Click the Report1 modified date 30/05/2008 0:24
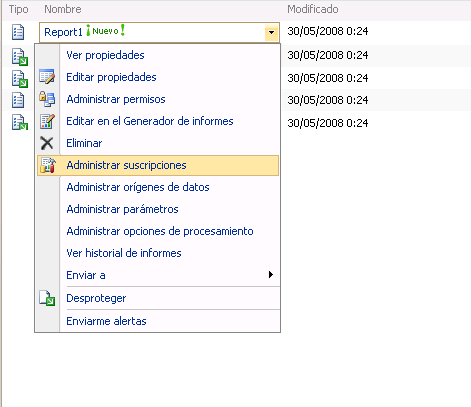471x407 pixels. 328,31
